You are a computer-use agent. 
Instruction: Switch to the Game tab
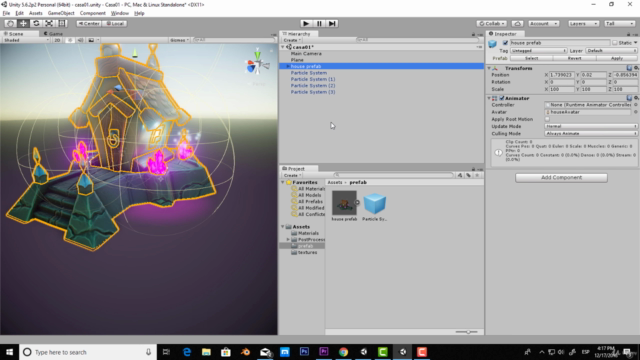[53, 34]
